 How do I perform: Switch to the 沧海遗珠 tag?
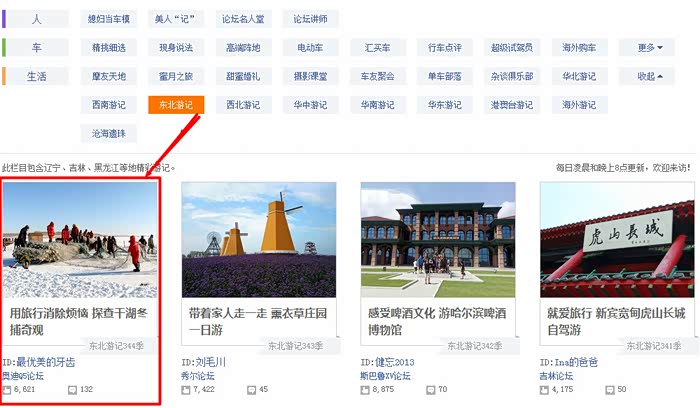click(x=108, y=133)
